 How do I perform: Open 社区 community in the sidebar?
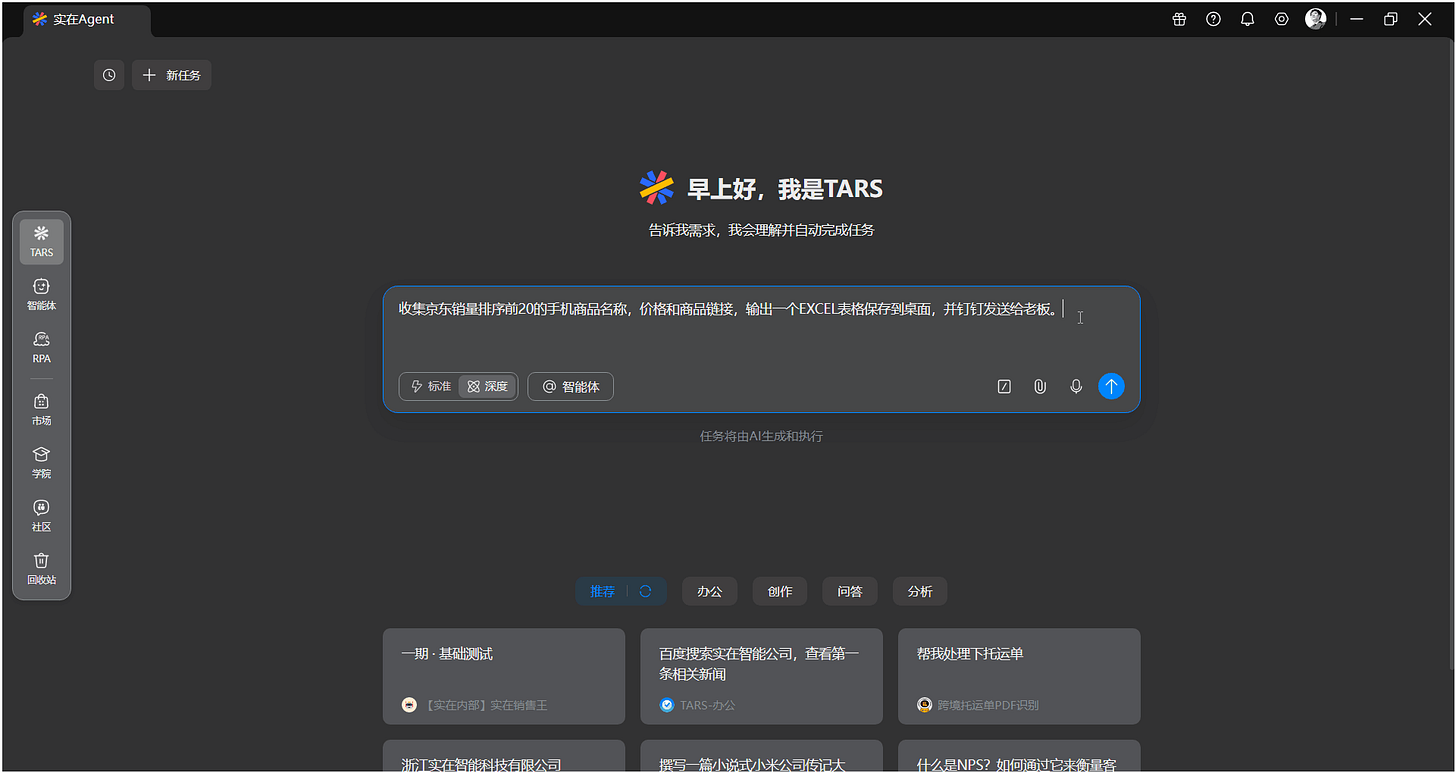pyautogui.click(x=41, y=515)
